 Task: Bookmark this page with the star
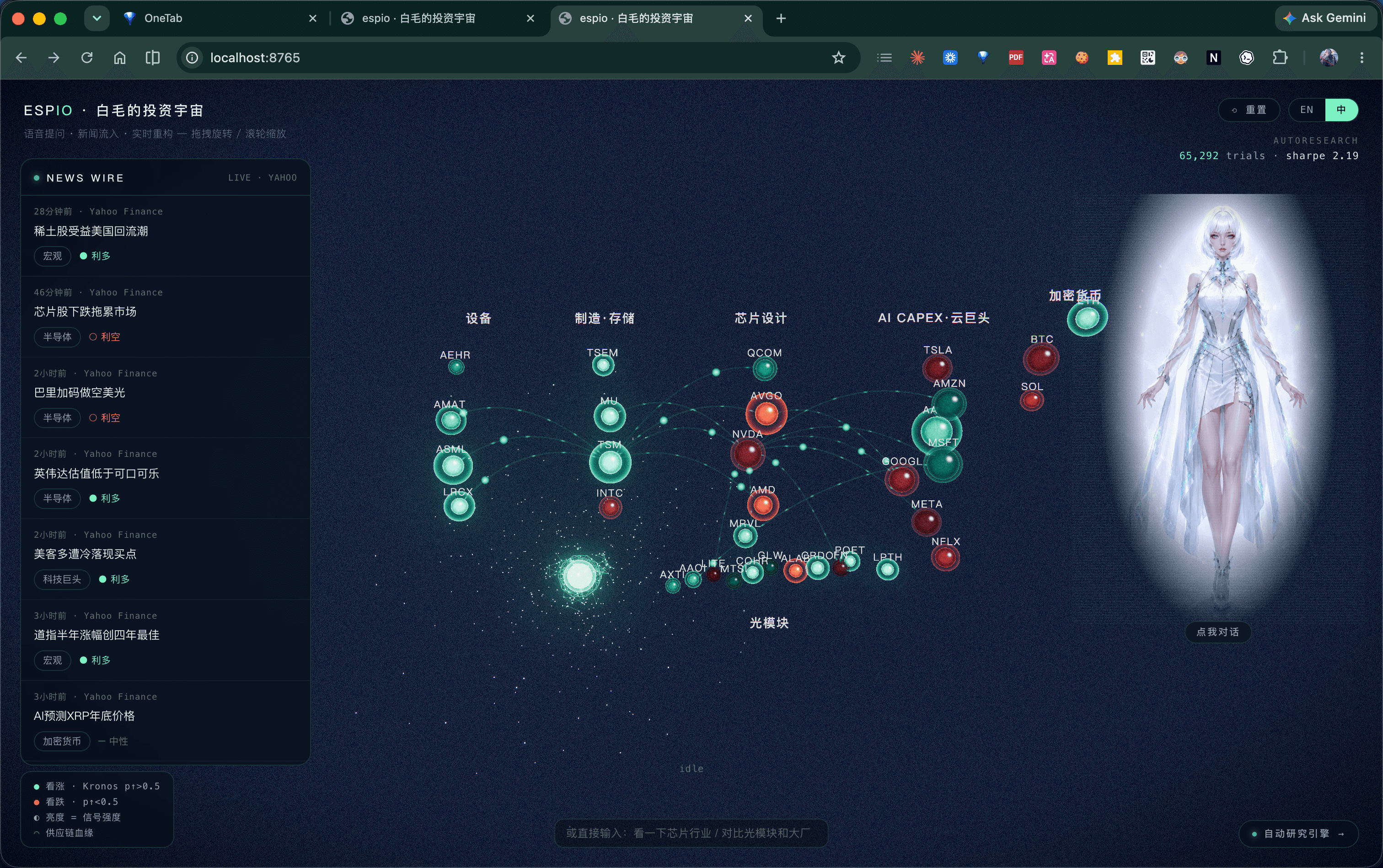[x=839, y=58]
